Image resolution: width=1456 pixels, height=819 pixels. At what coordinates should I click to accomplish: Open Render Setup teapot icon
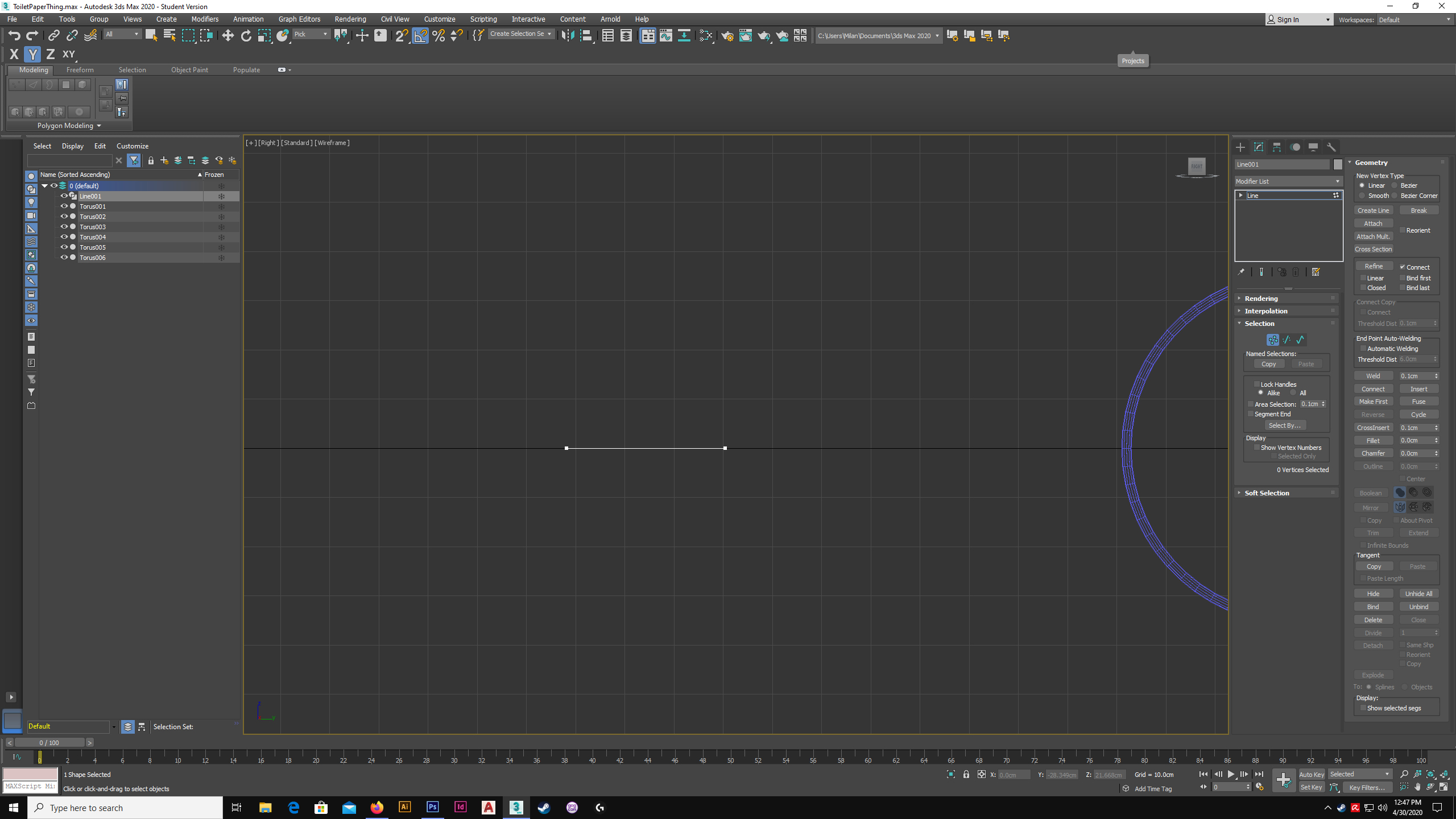tap(727, 35)
